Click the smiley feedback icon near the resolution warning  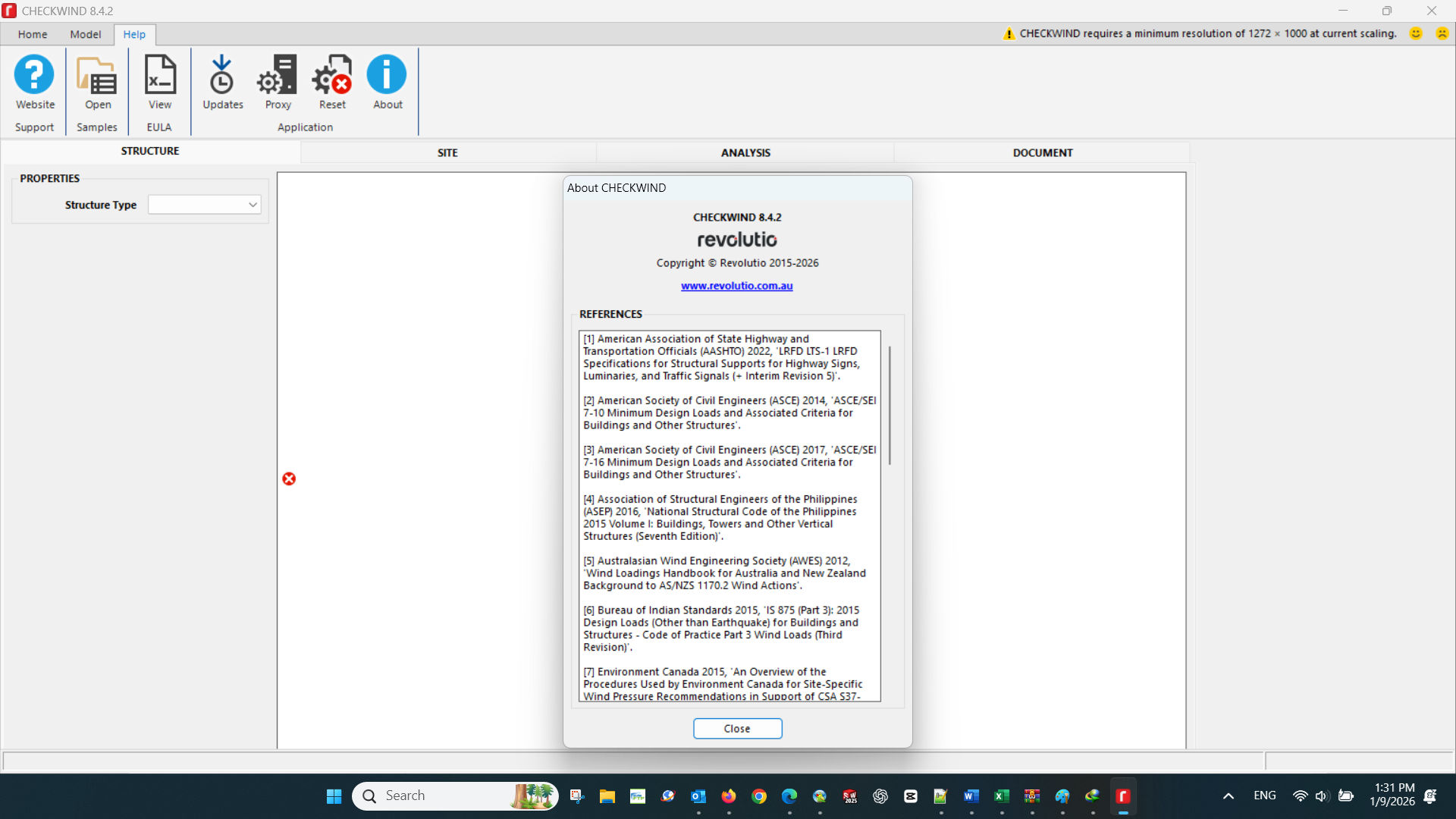(x=1417, y=33)
